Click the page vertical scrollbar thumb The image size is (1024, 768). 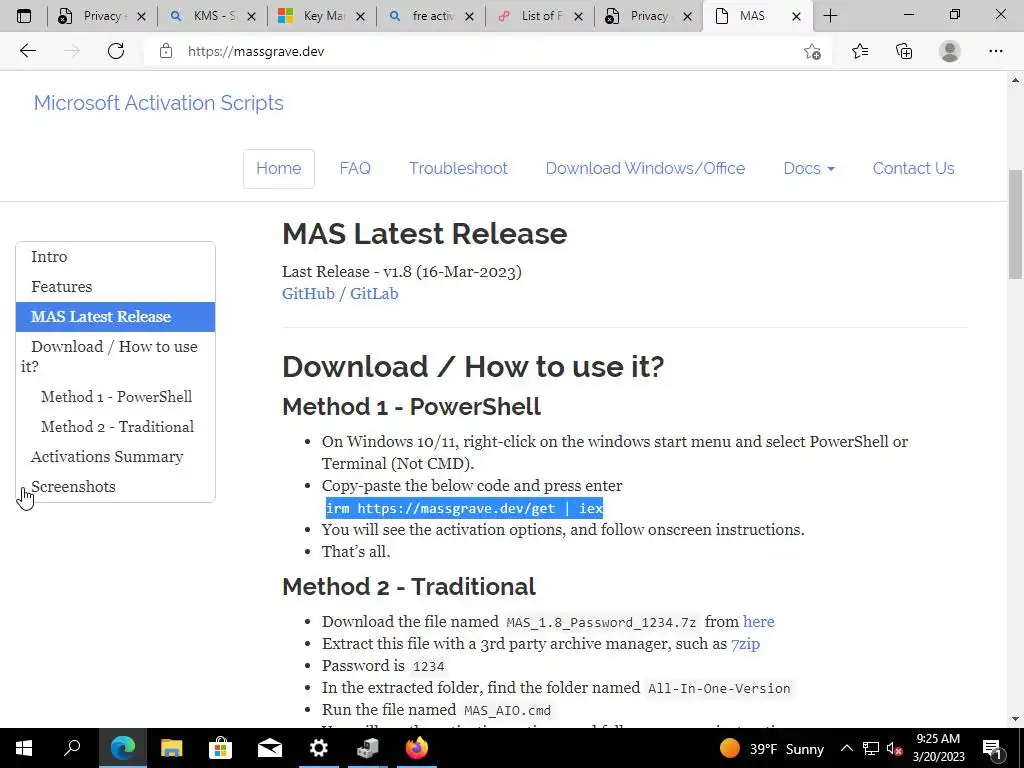1015,224
